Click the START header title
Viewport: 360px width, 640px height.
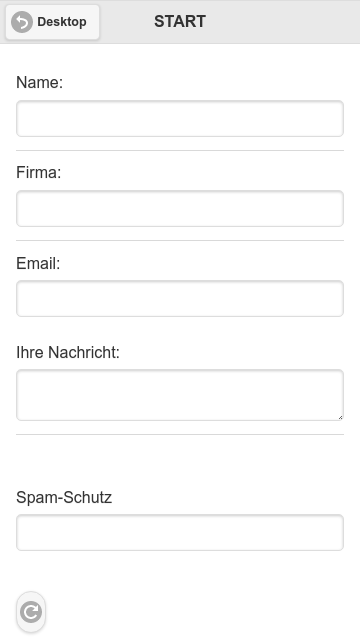180,22
